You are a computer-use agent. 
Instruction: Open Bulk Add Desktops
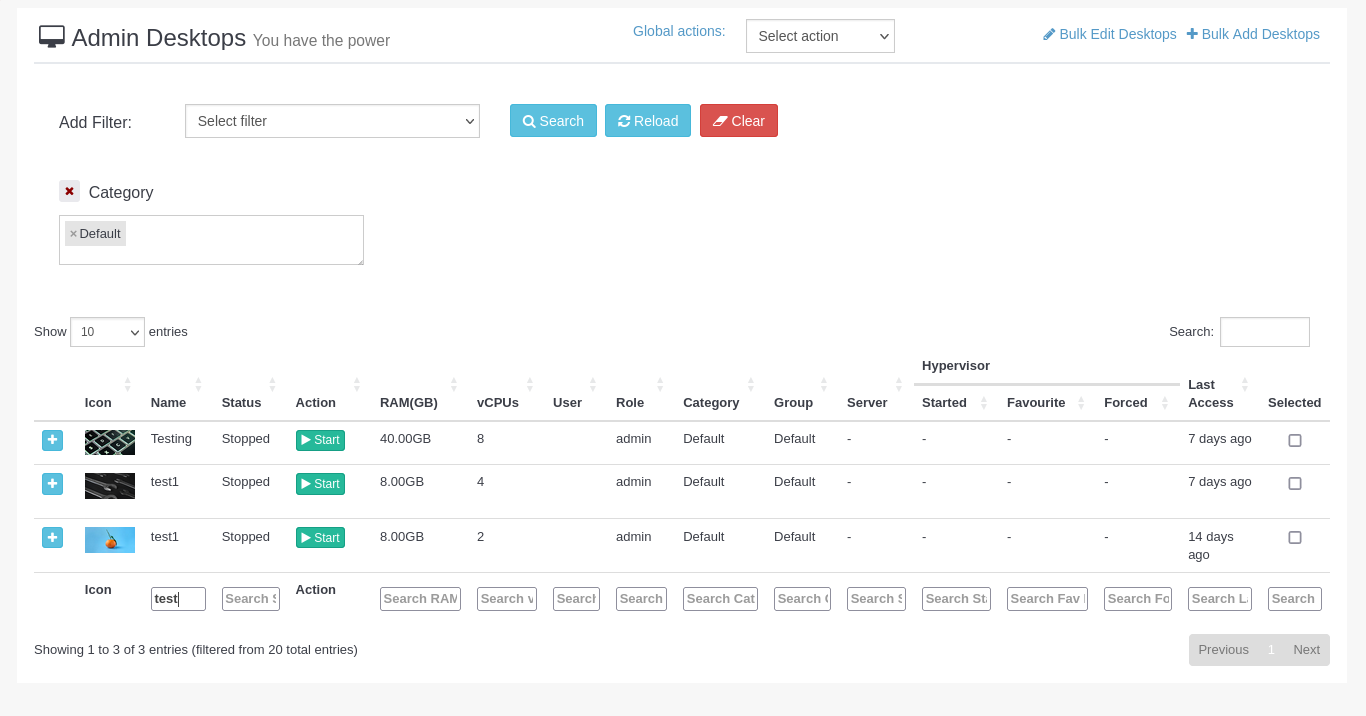1253,34
